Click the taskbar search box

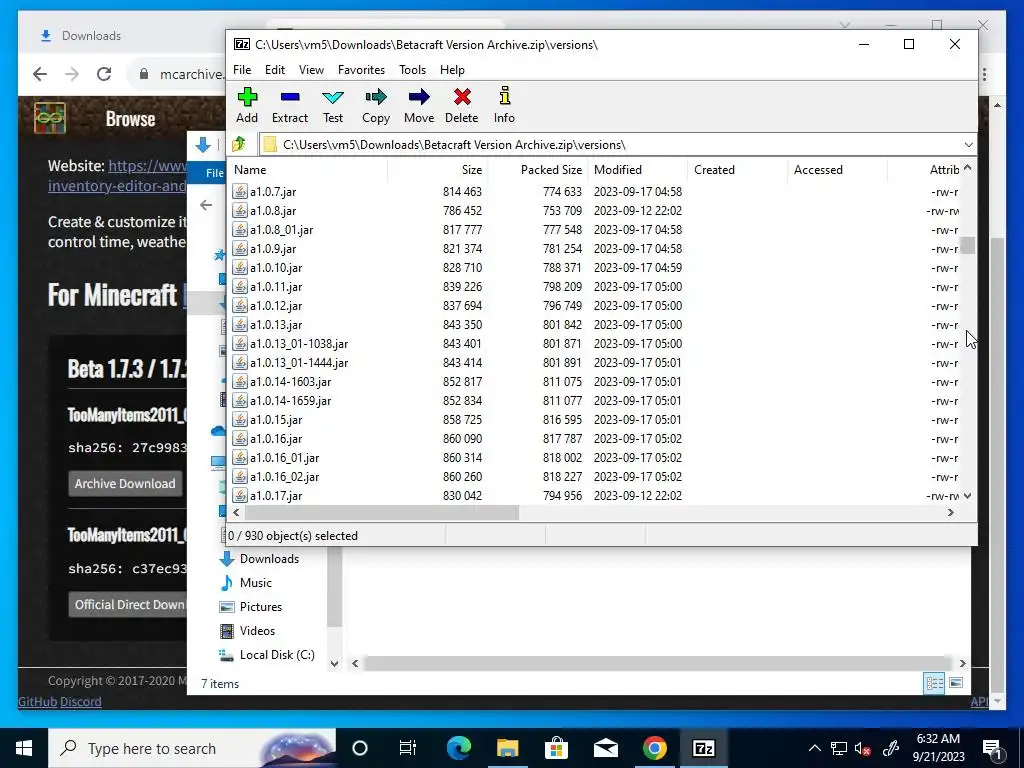click(x=192, y=748)
